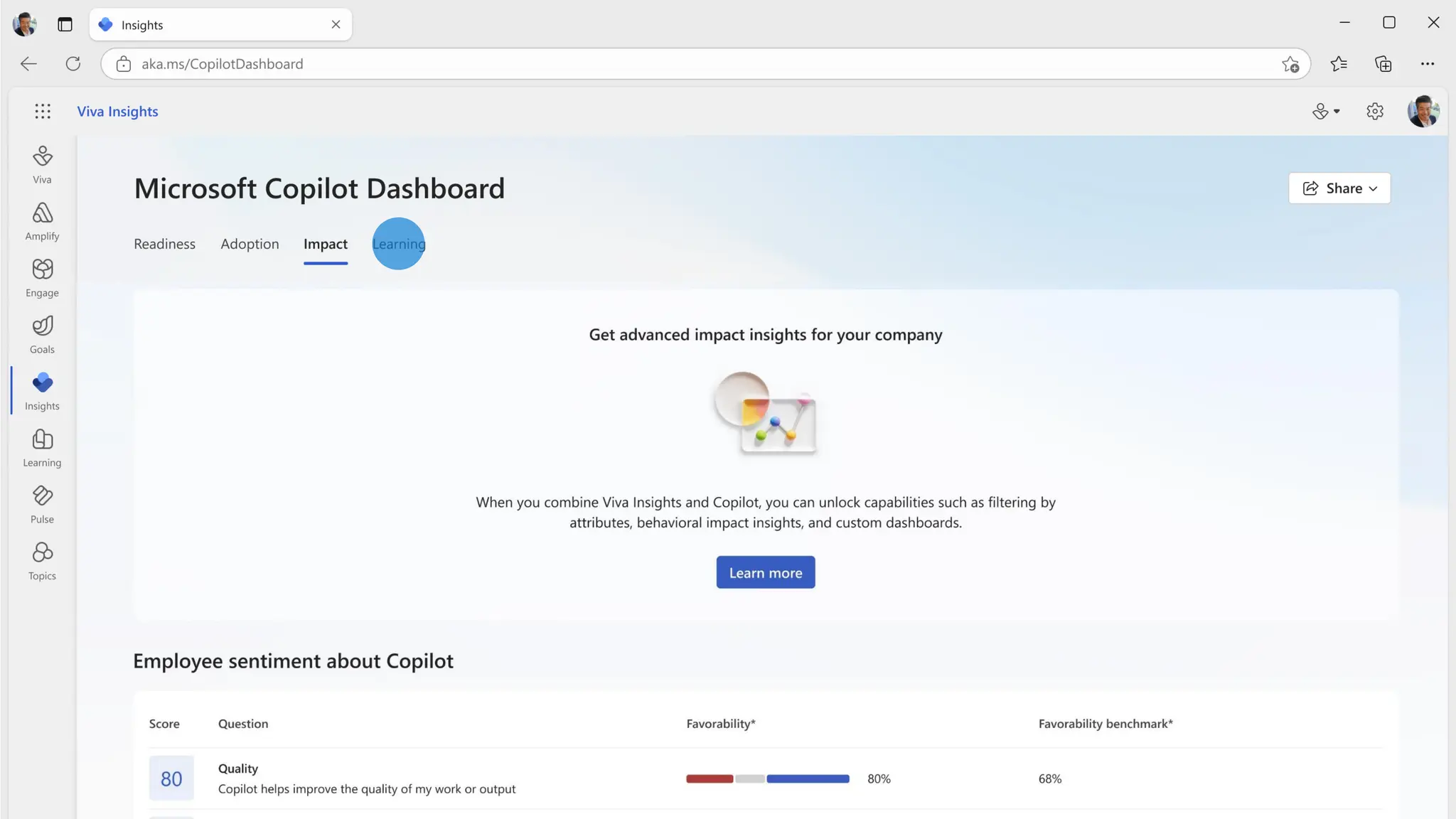Open browser Settings and more menu
Image resolution: width=1456 pixels, height=819 pixels.
pos(1427,64)
